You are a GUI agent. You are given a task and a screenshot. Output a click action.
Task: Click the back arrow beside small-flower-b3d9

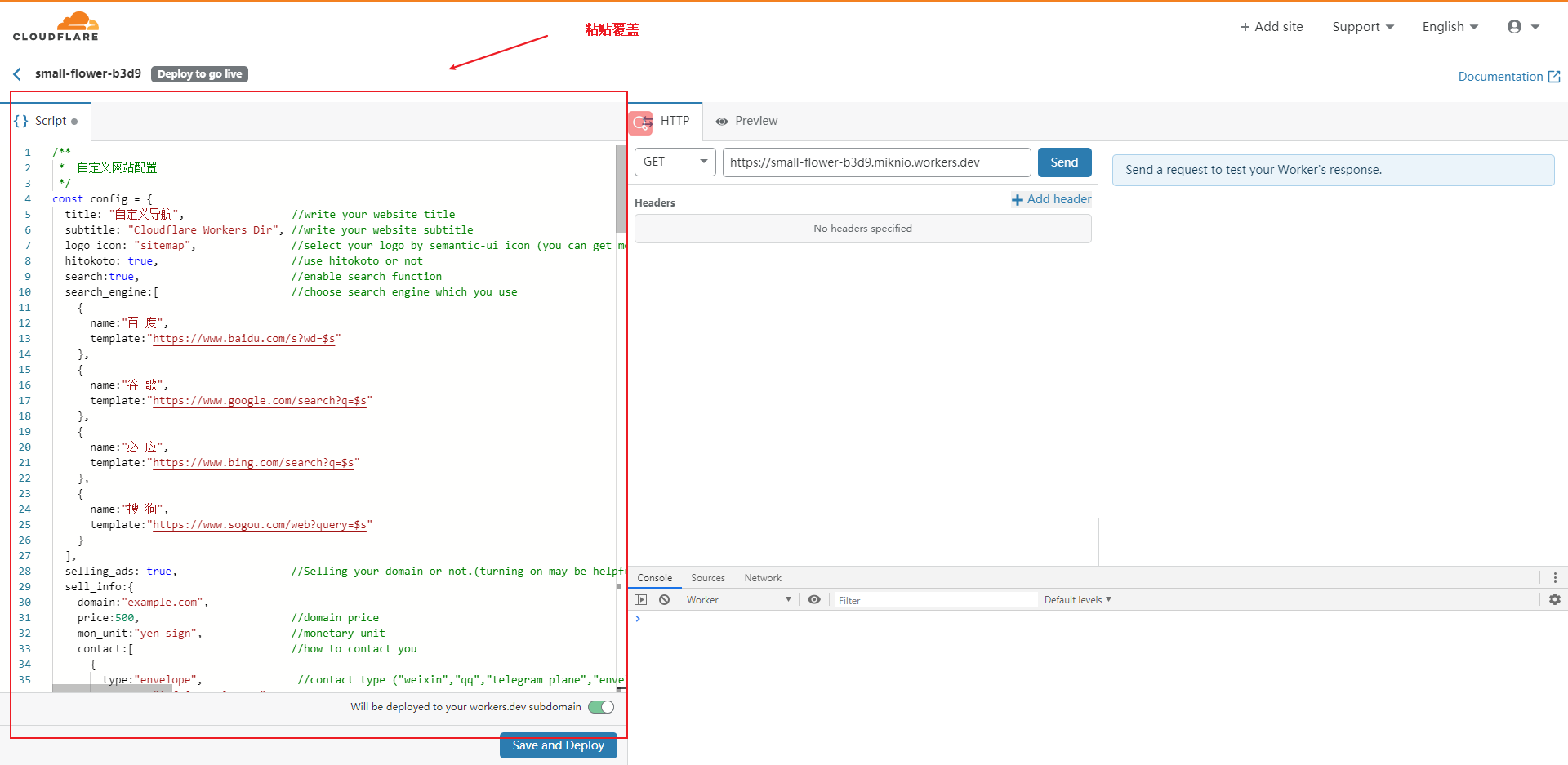(17, 74)
